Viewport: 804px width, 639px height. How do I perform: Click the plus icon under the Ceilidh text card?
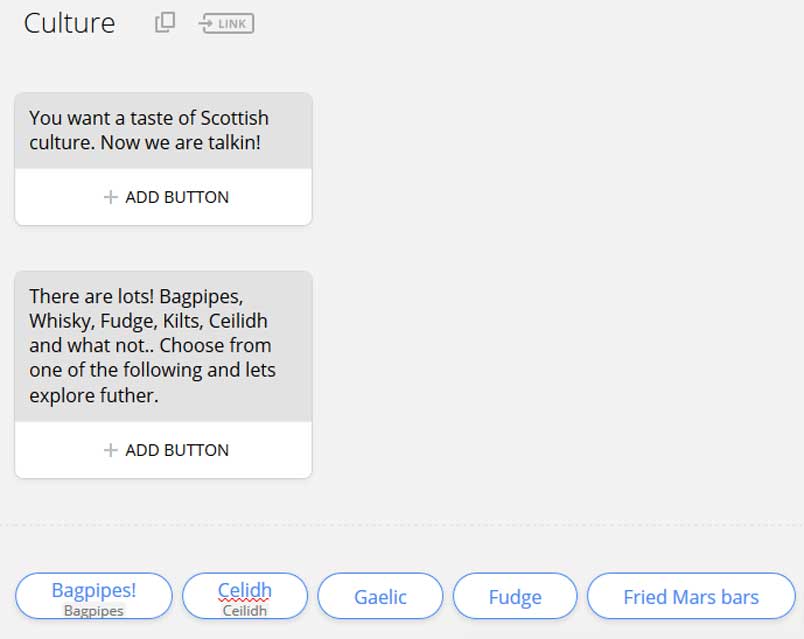click(x=111, y=450)
